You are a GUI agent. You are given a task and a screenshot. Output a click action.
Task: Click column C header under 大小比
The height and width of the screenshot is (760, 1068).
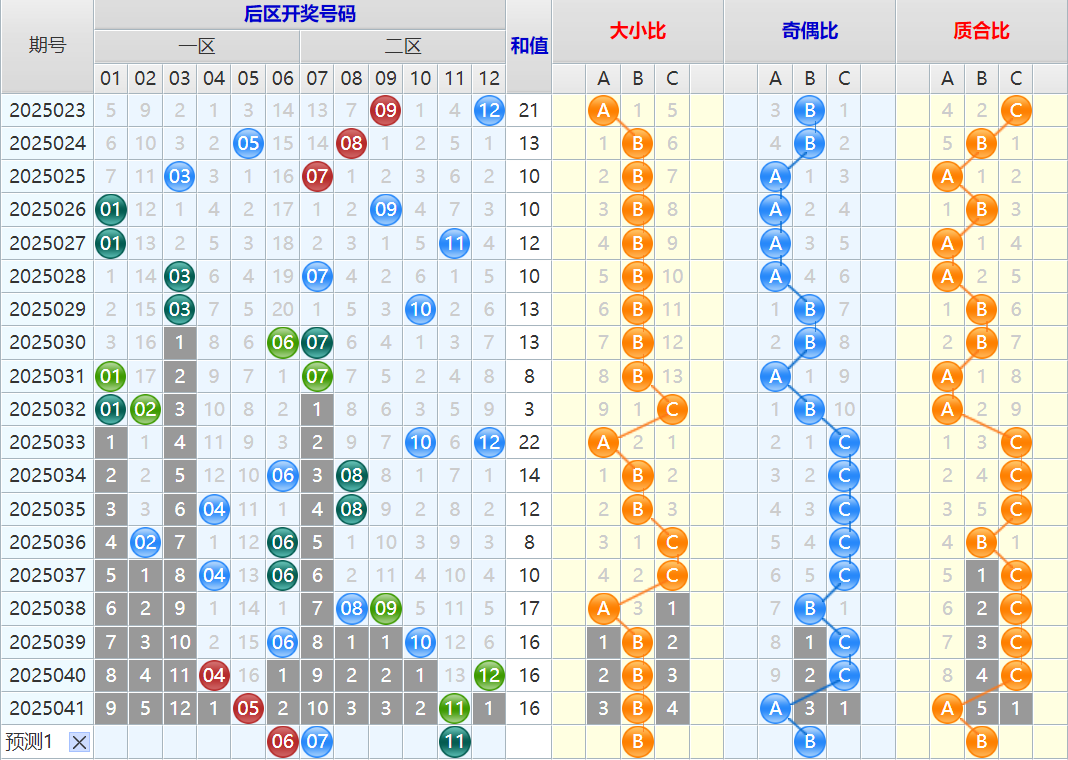point(672,79)
